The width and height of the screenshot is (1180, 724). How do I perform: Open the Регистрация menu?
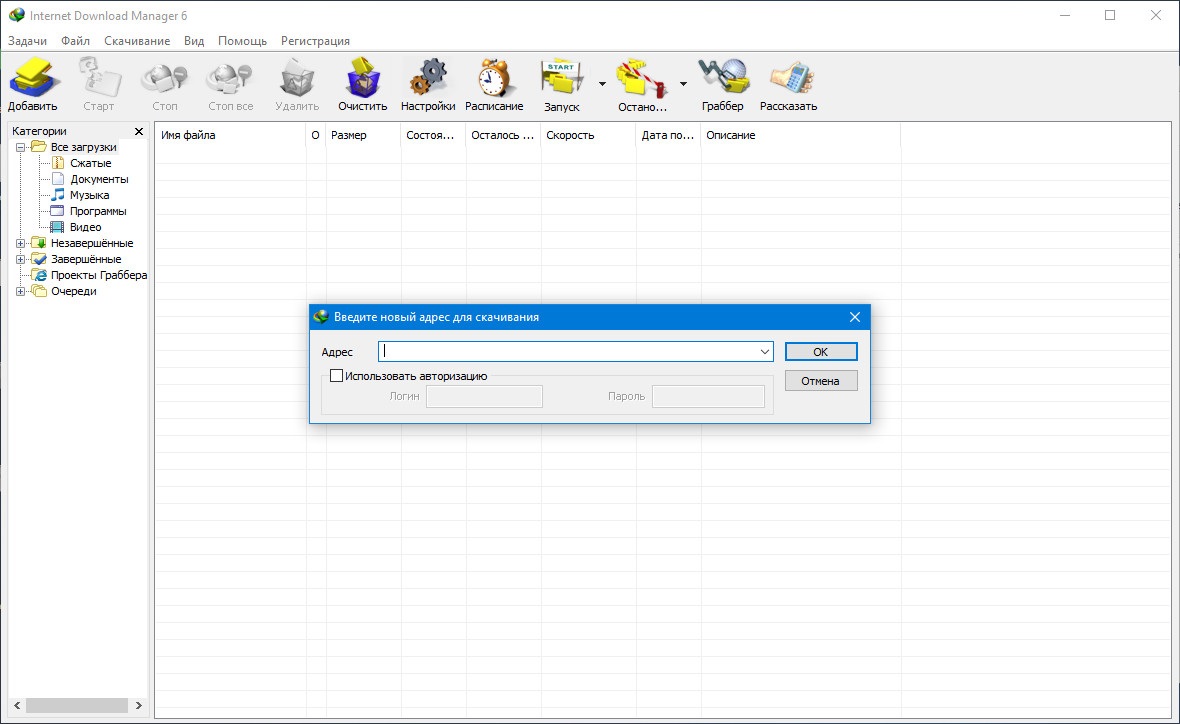(x=315, y=41)
